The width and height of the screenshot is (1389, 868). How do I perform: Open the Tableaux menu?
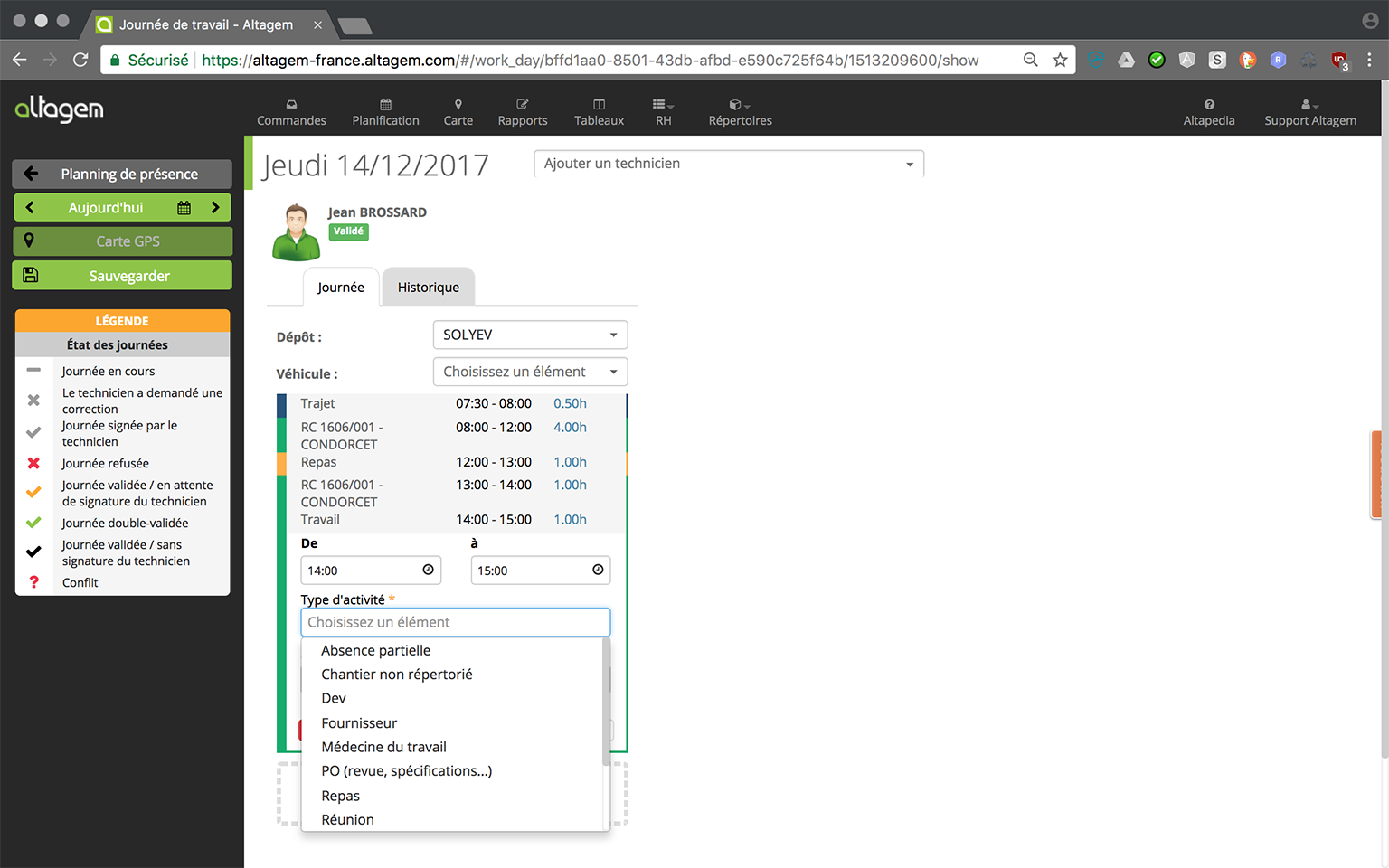point(599,112)
